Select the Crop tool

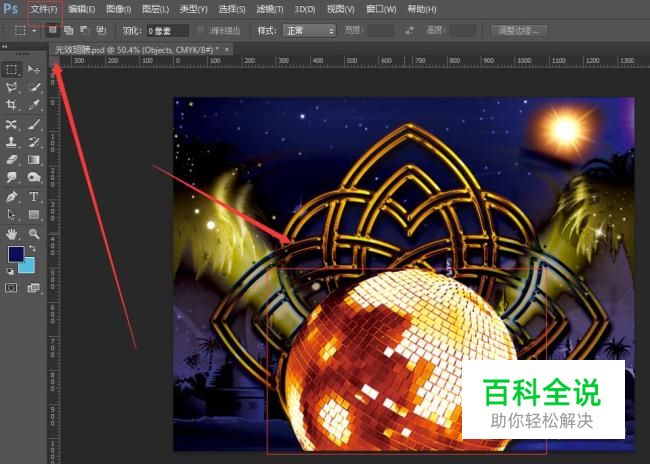click(12, 104)
